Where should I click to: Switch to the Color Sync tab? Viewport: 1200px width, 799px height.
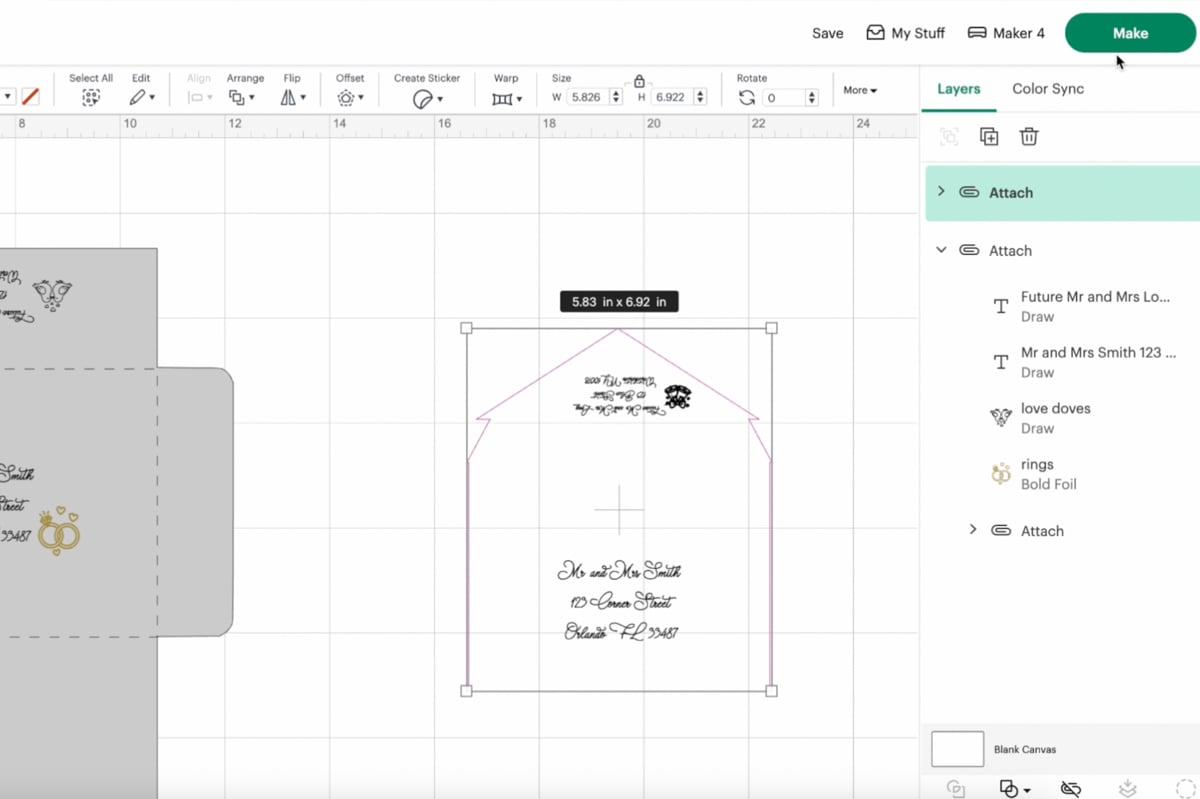(x=1047, y=88)
